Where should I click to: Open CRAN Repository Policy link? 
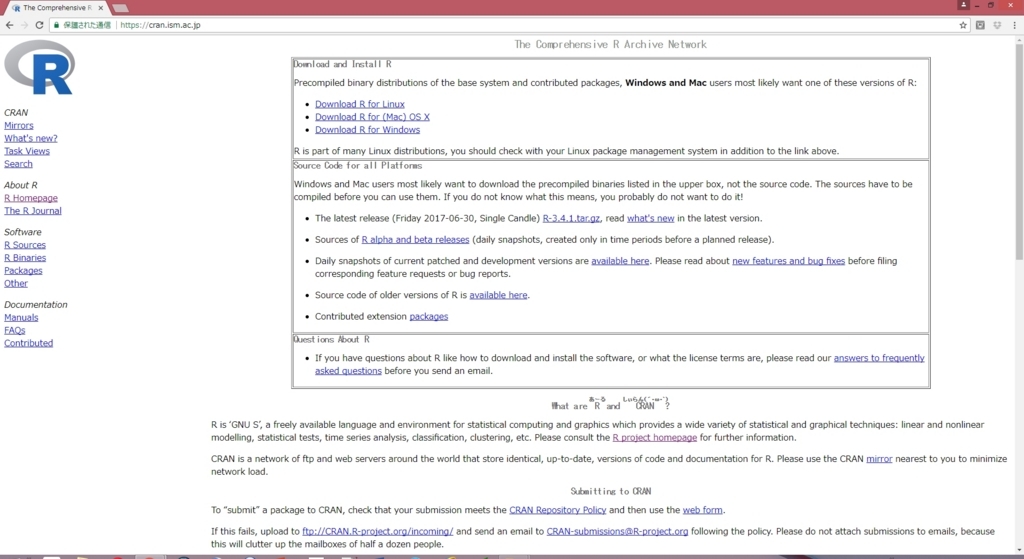click(558, 510)
